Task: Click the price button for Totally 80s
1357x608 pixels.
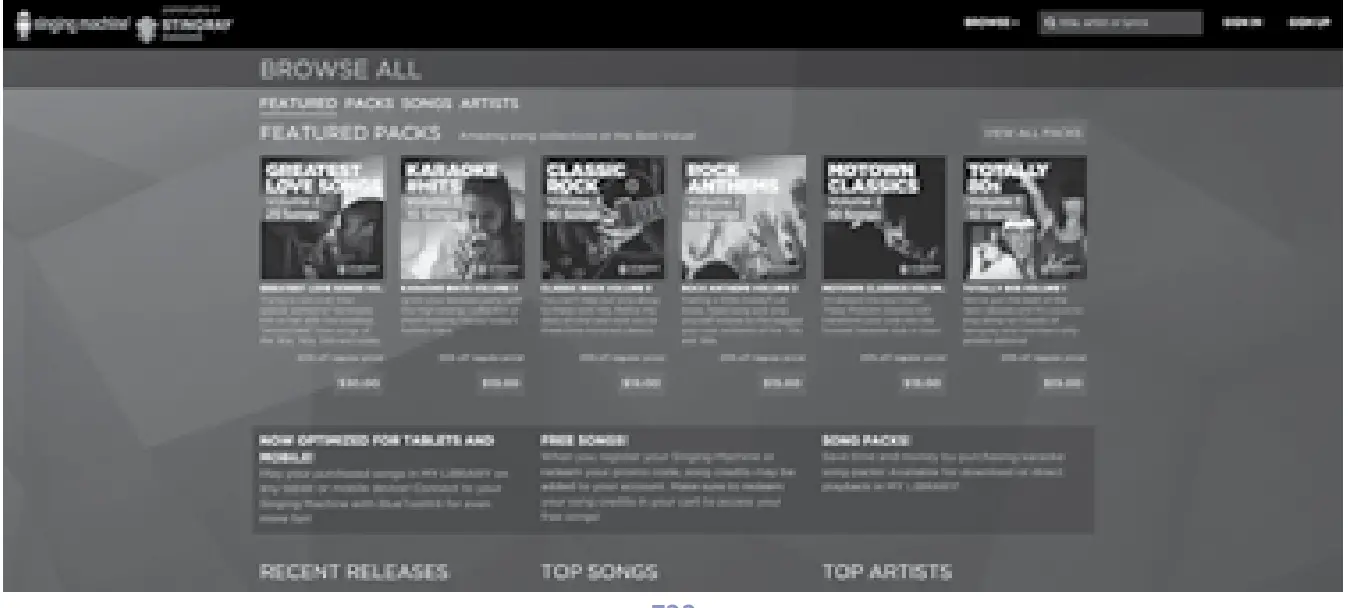Action: pyautogui.click(x=1062, y=382)
